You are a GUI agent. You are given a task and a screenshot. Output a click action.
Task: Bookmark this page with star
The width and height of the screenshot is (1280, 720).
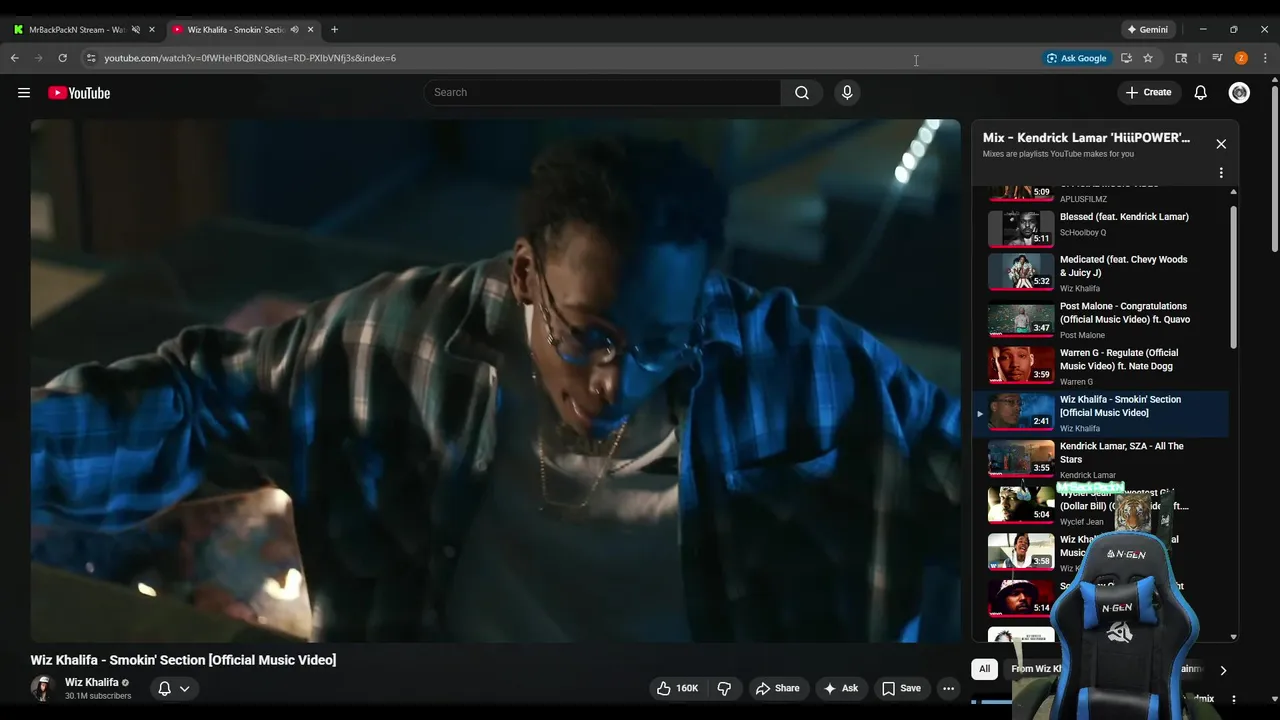tap(1148, 58)
